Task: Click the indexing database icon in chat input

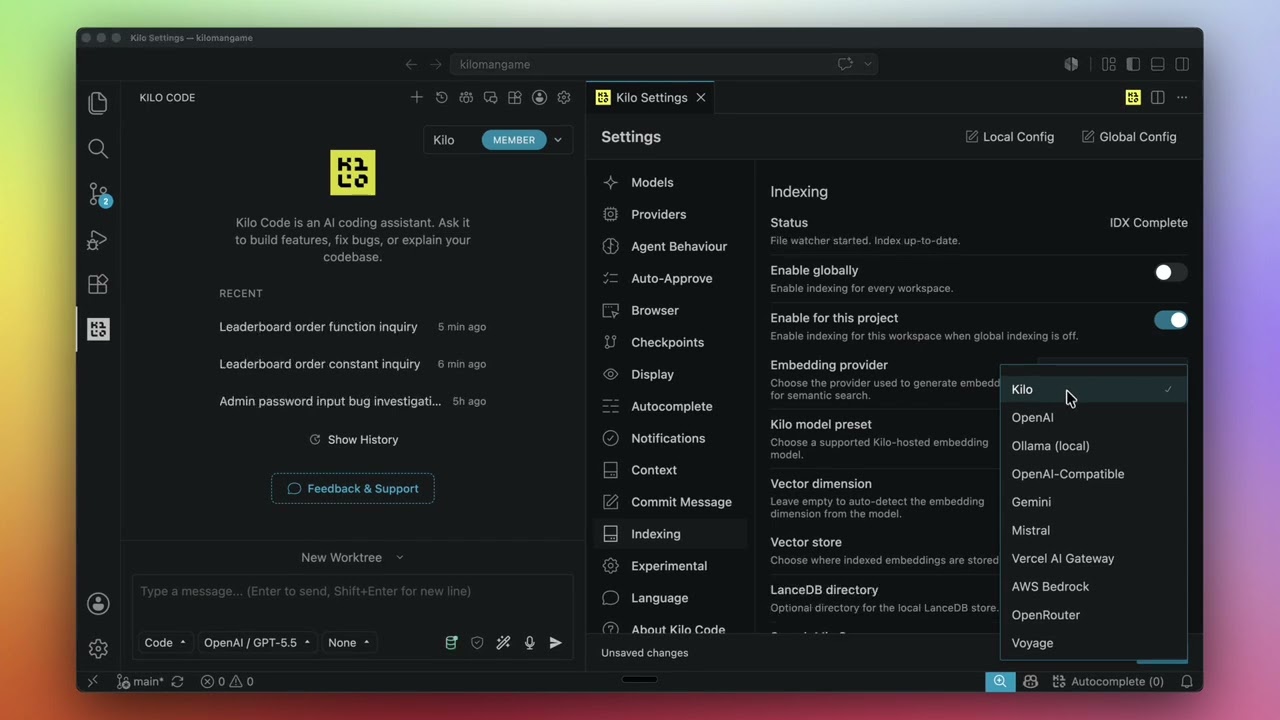Action: click(x=451, y=643)
